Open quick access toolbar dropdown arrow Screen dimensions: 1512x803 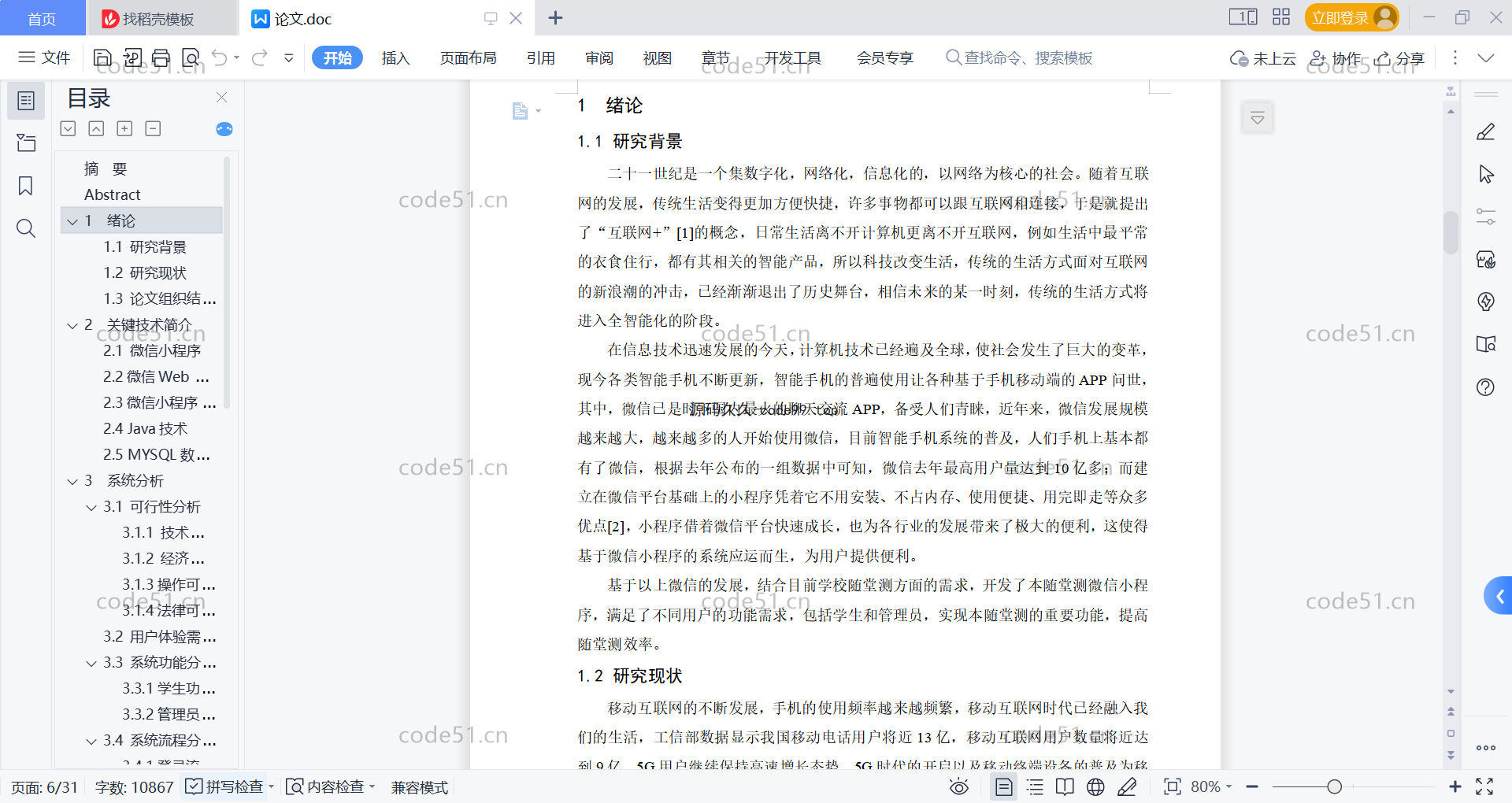pos(289,57)
